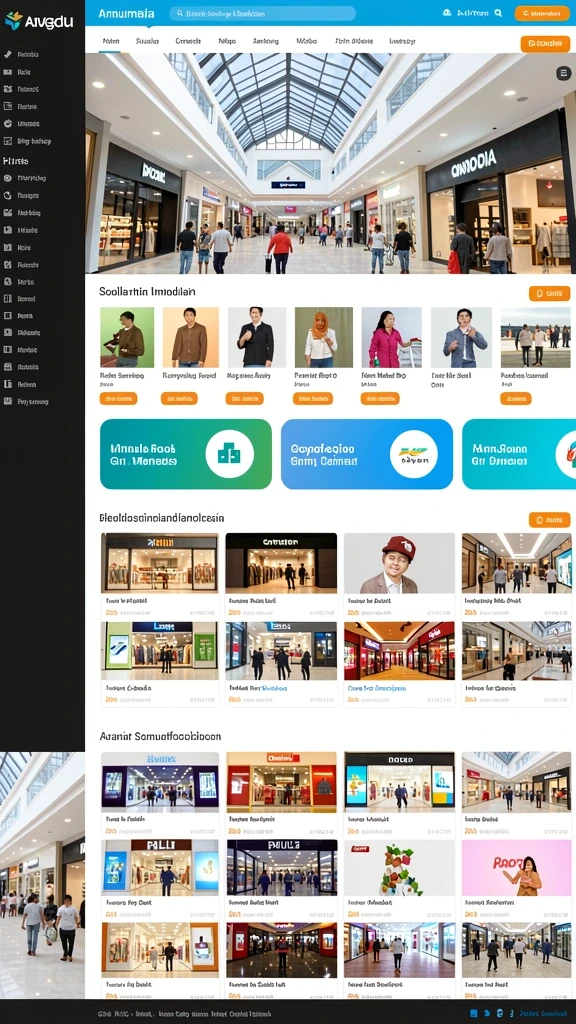Select the first underlined tab in top navigation
The height and width of the screenshot is (1024, 576).
[110, 41]
